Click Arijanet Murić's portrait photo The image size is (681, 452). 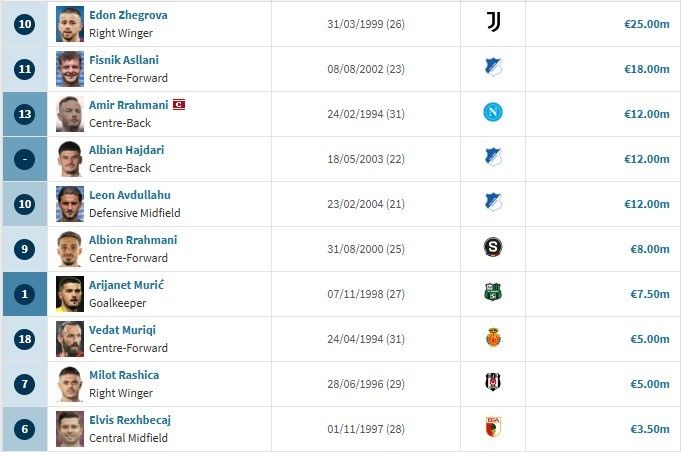[x=70, y=294]
